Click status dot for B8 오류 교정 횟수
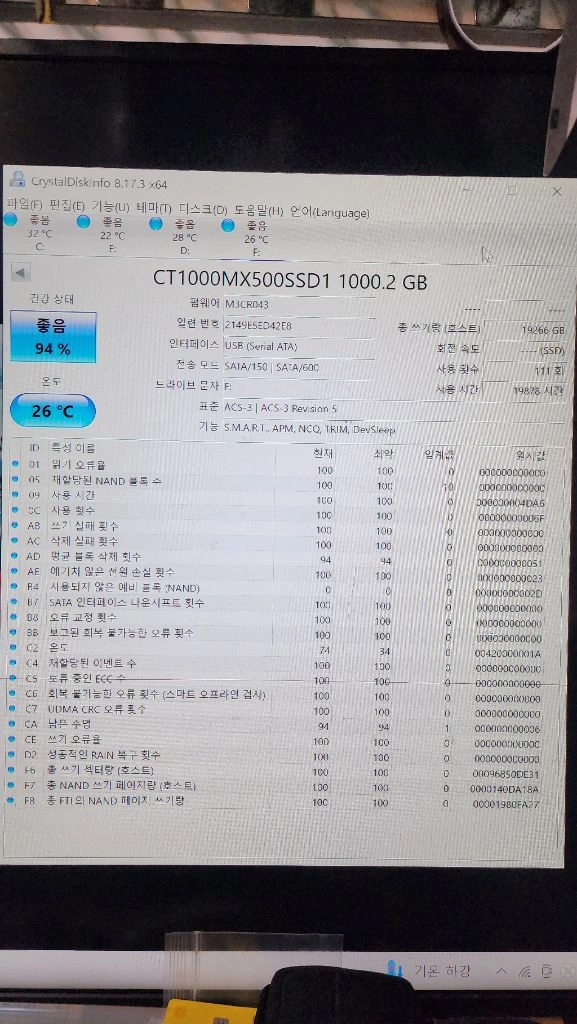577x1024 pixels. tap(15, 617)
